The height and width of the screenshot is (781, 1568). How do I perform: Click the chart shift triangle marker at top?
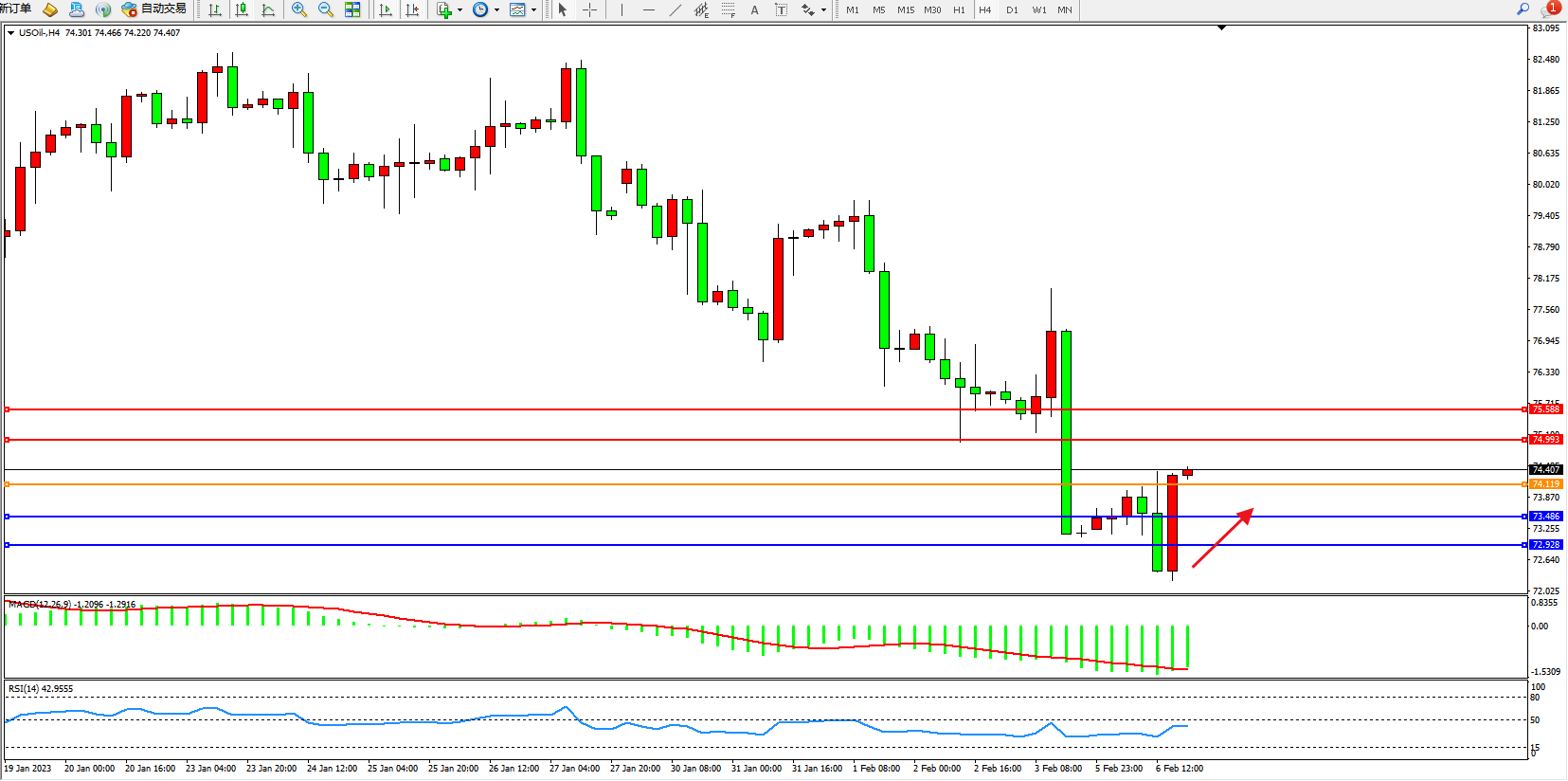pyautogui.click(x=1221, y=28)
